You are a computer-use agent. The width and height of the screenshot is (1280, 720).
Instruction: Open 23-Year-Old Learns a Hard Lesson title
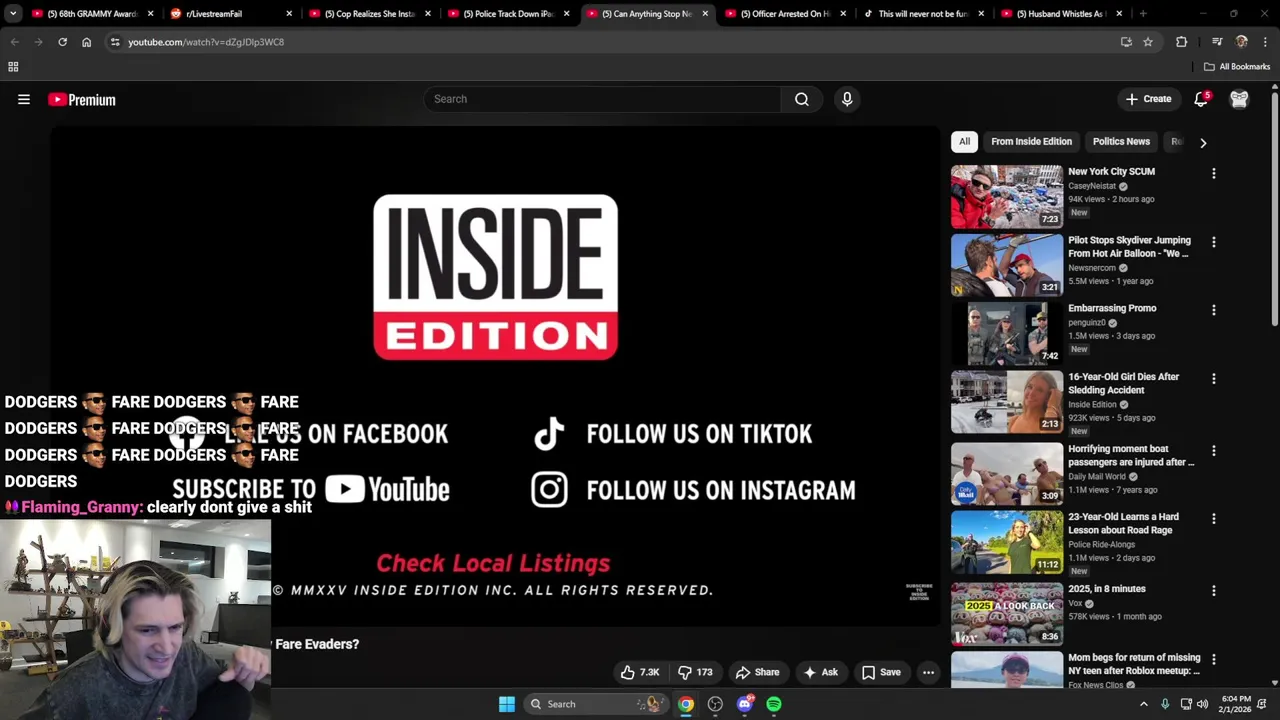pos(1124,523)
